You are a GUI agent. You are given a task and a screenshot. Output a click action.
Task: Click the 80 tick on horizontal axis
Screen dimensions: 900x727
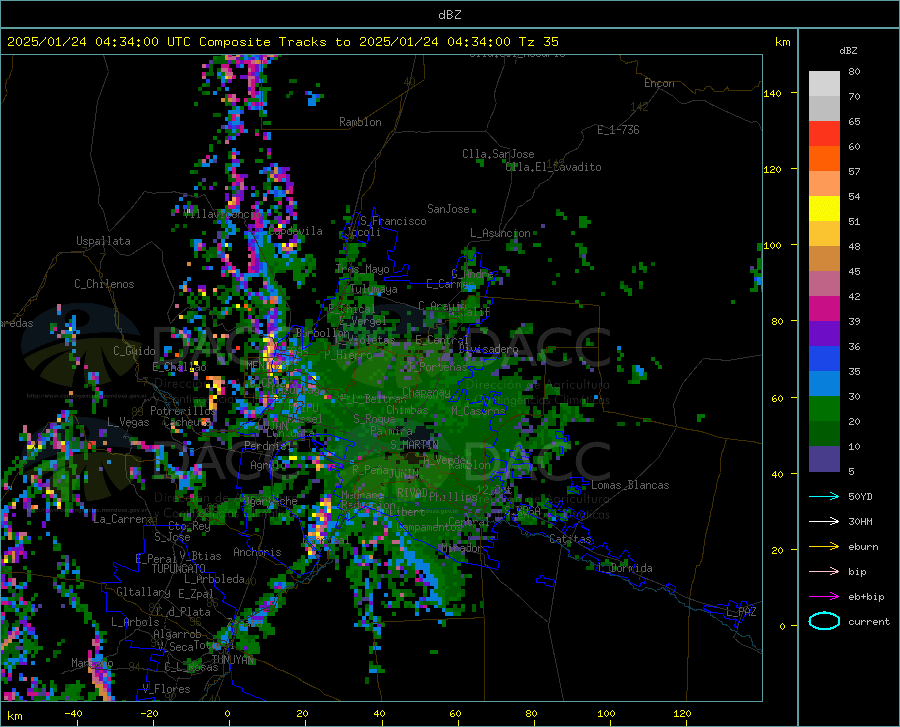531,713
